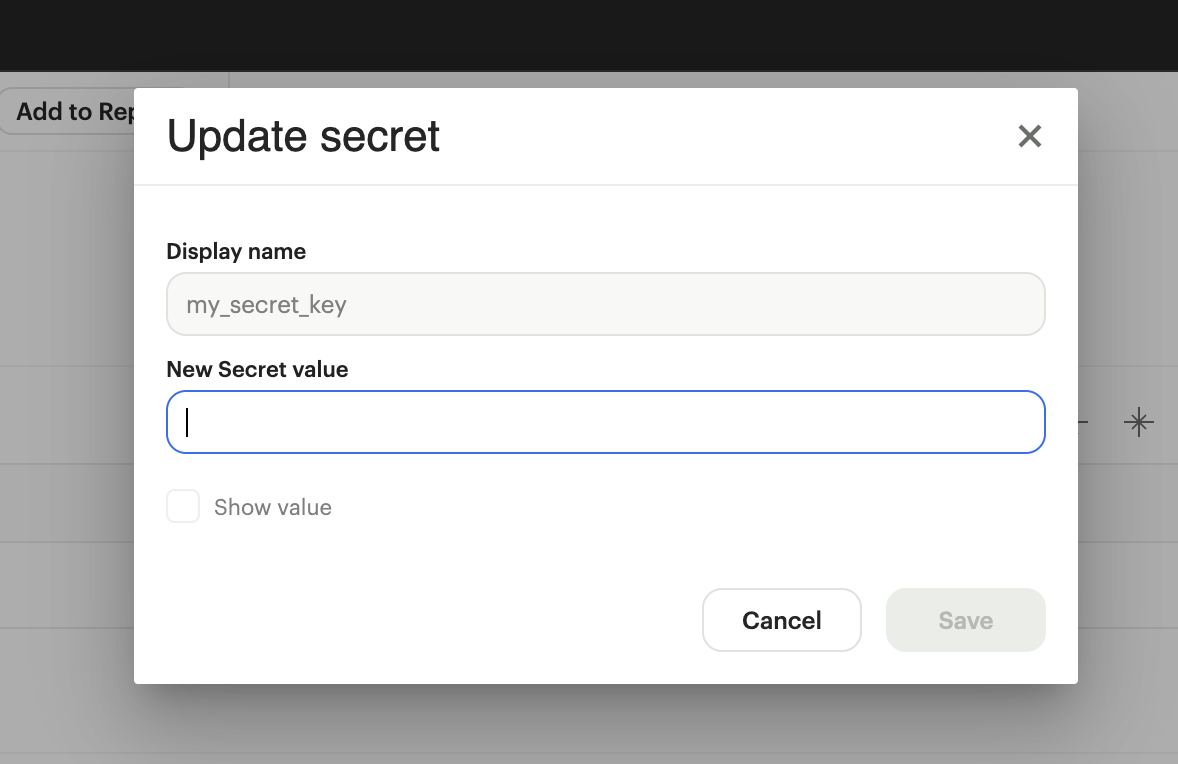
Task: Click the 'New Secret value' field label
Action: coord(257,370)
